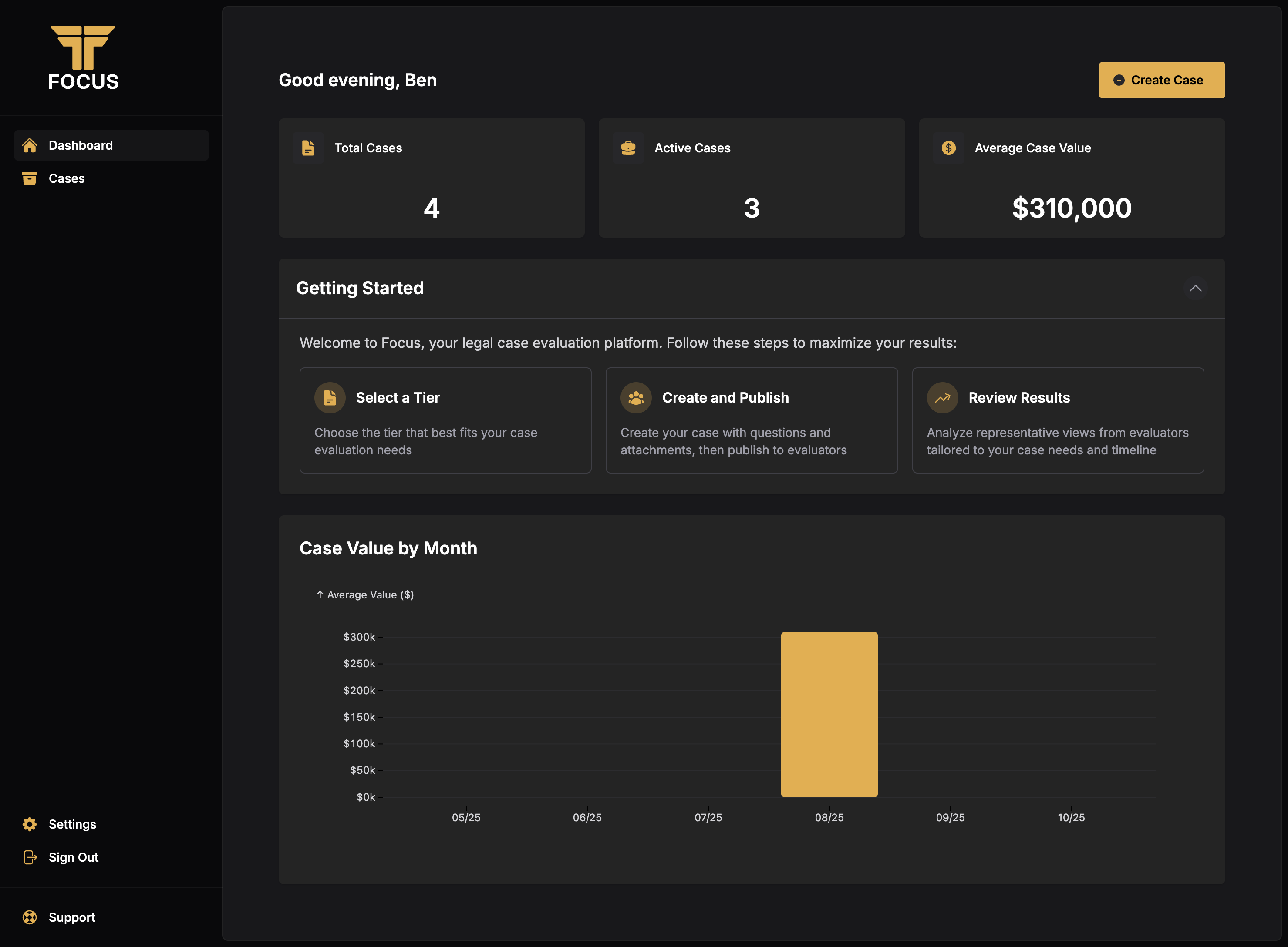Click the Review Results trend arrow icon
This screenshot has width=1288, height=947.
pos(942,398)
